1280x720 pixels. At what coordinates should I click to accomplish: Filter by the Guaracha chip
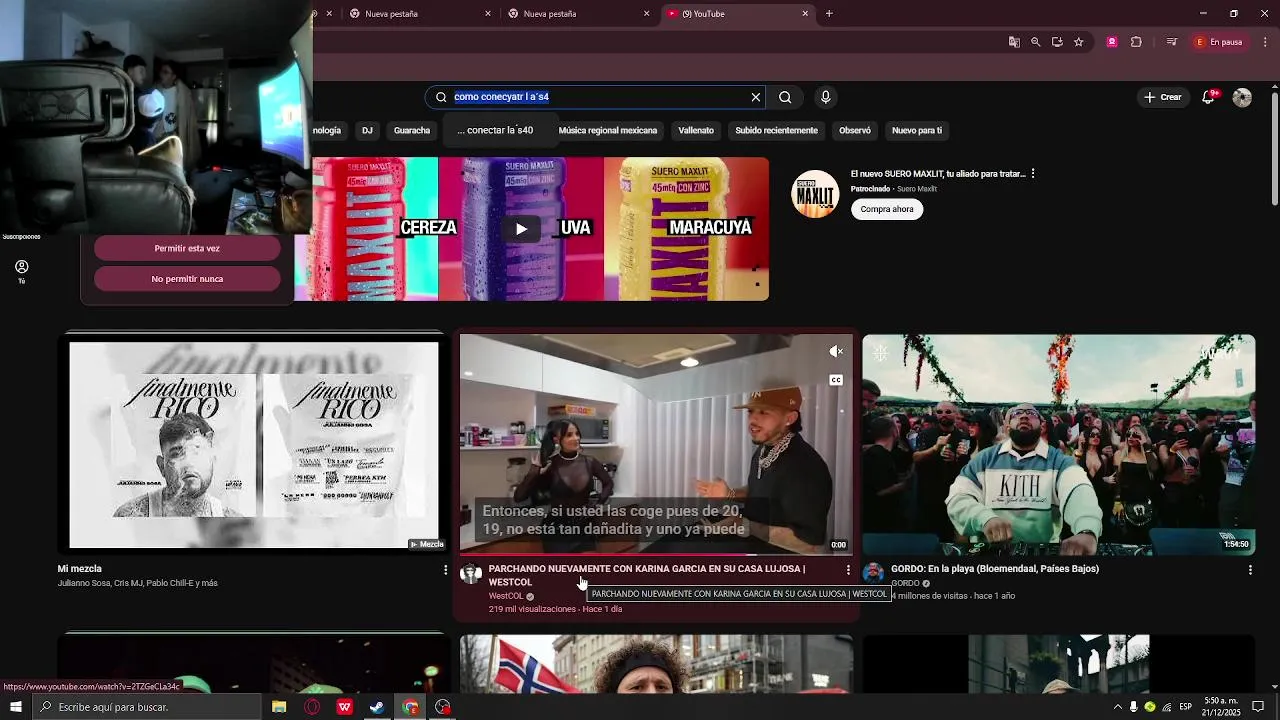click(412, 130)
